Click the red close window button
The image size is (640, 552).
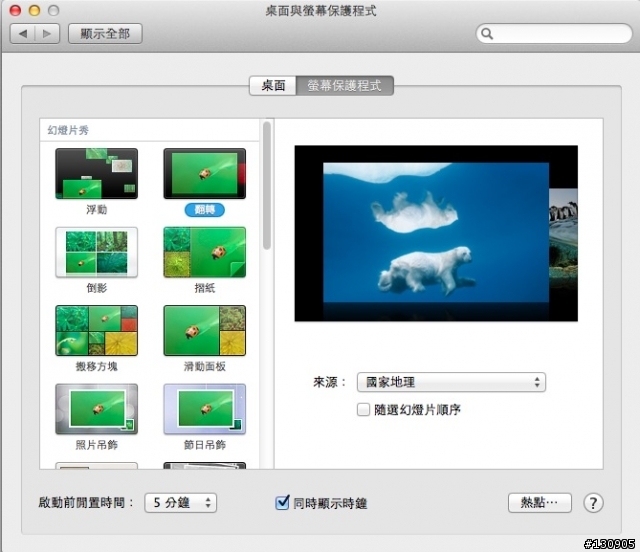tap(15, 11)
